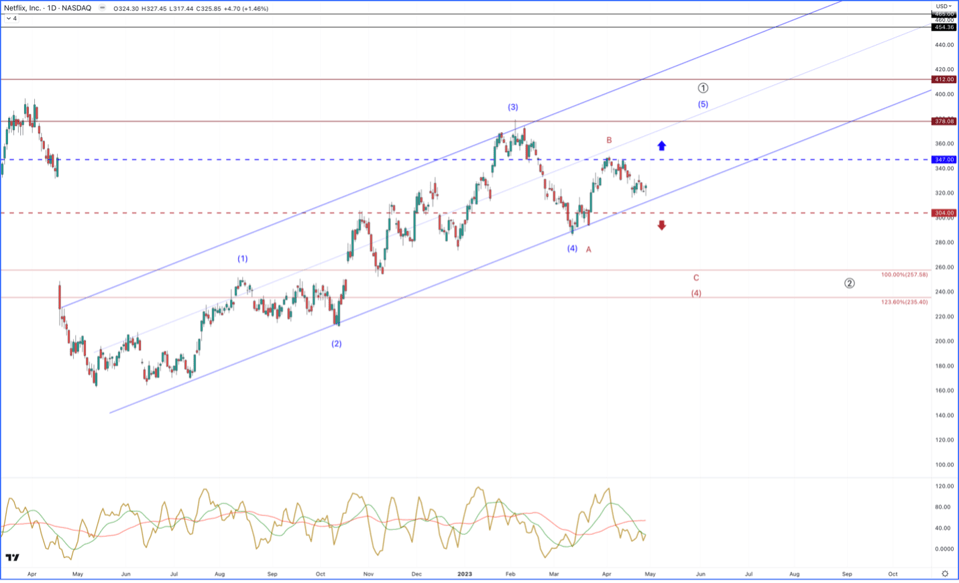Click the TradingView logo icon
959x583 pixels.
[x=14, y=559]
